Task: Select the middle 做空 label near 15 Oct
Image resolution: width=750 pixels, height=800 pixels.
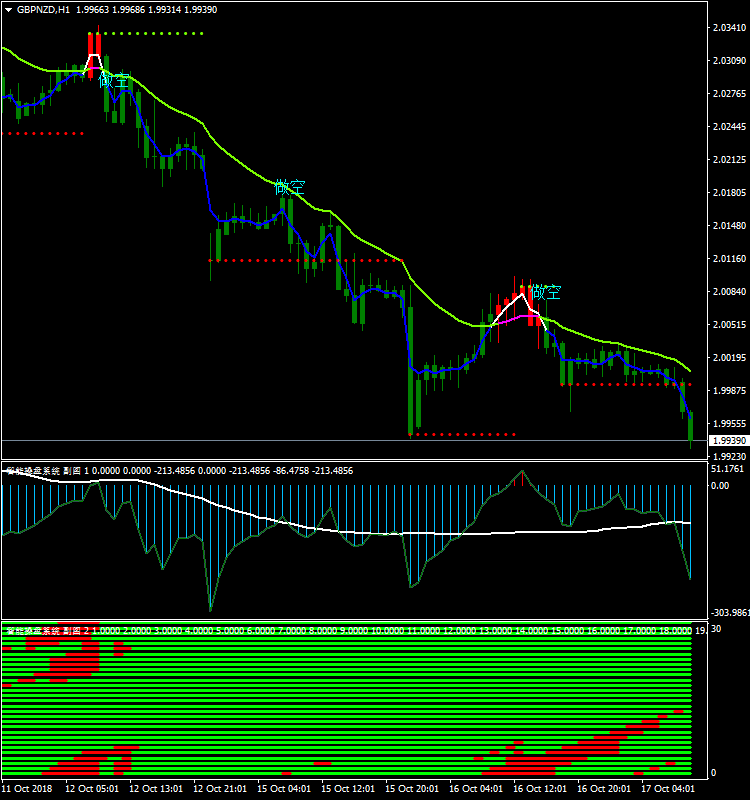Action: pos(290,187)
